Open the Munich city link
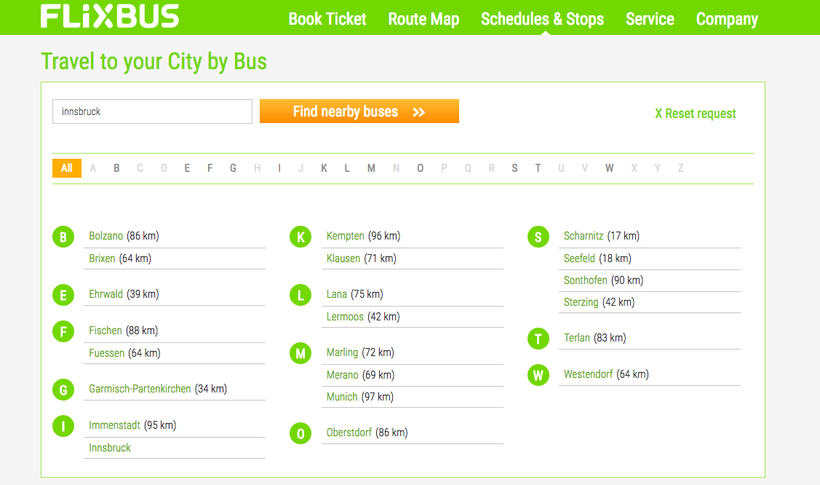This screenshot has height=485, width=820. [342, 397]
